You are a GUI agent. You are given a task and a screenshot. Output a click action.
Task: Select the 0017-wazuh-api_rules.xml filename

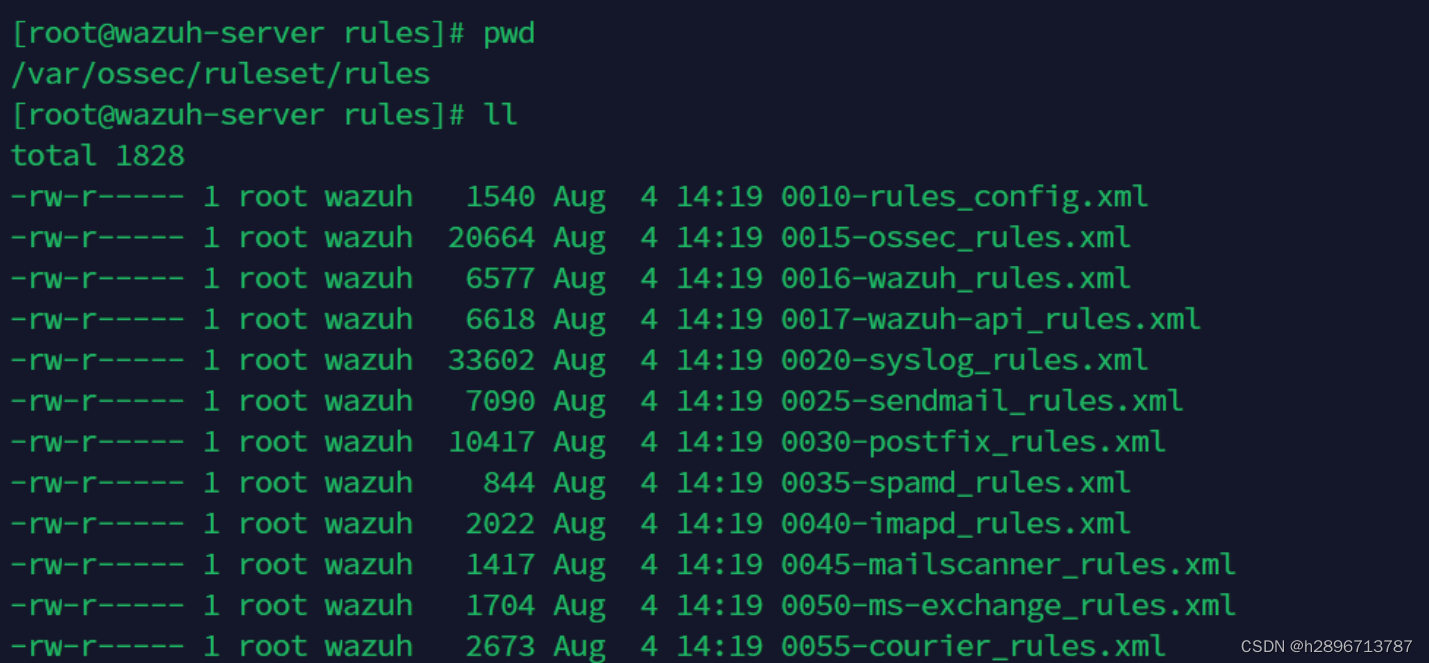990,320
